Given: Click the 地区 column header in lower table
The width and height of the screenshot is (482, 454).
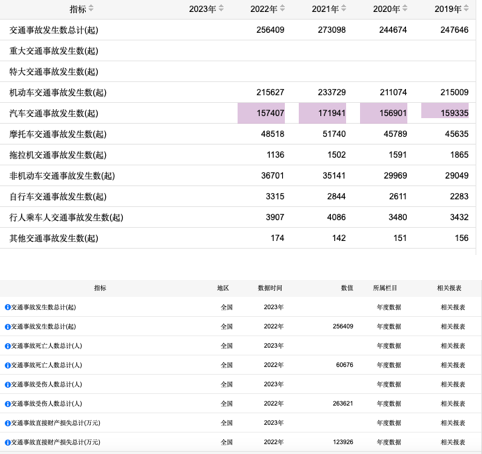Looking at the screenshot, I should tap(223, 288).
